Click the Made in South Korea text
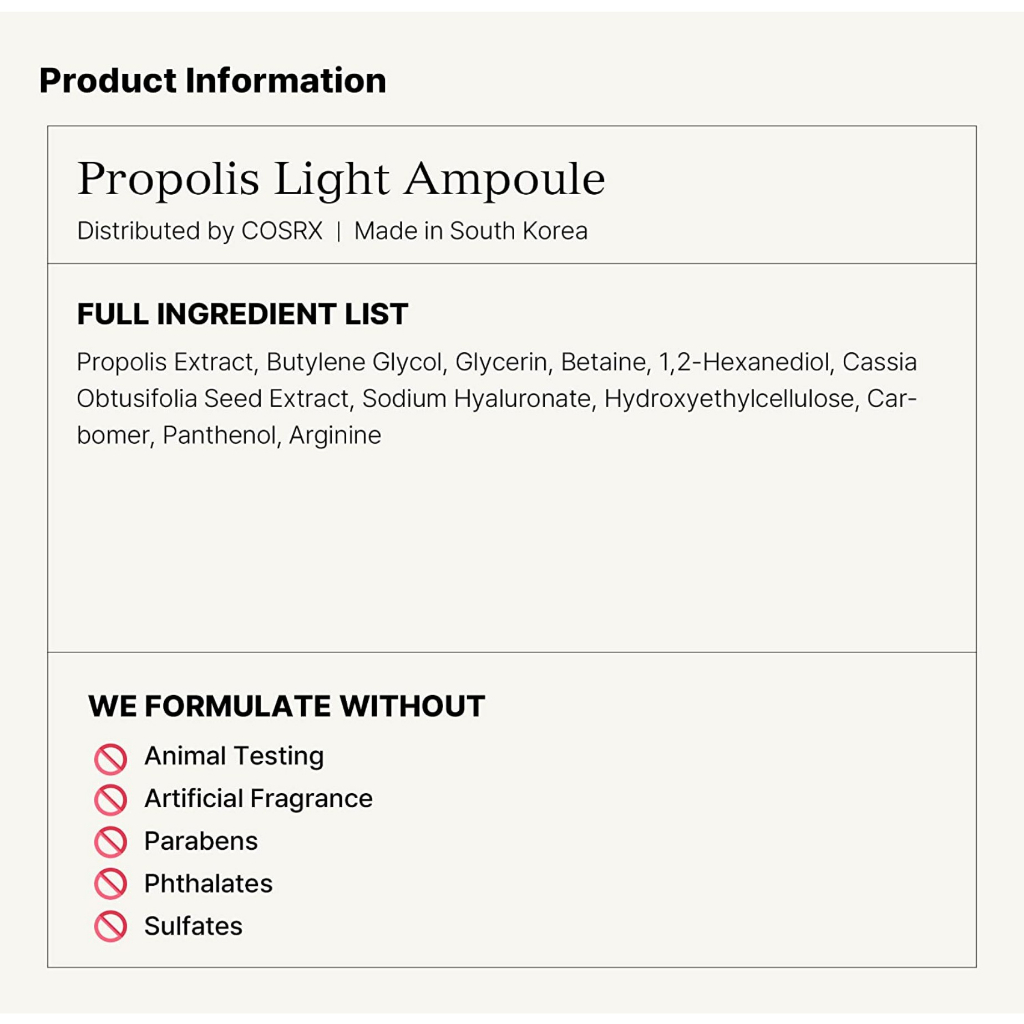 tap(470, 231)
